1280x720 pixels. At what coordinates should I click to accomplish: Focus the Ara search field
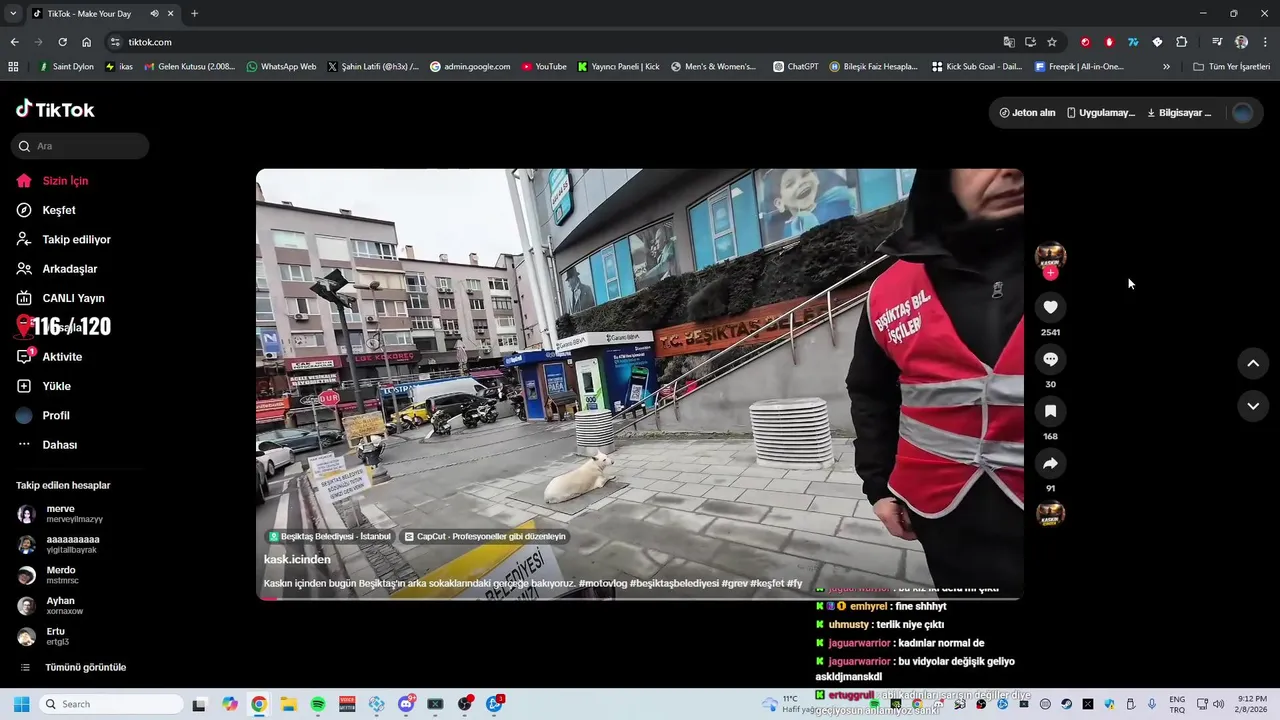80,146
